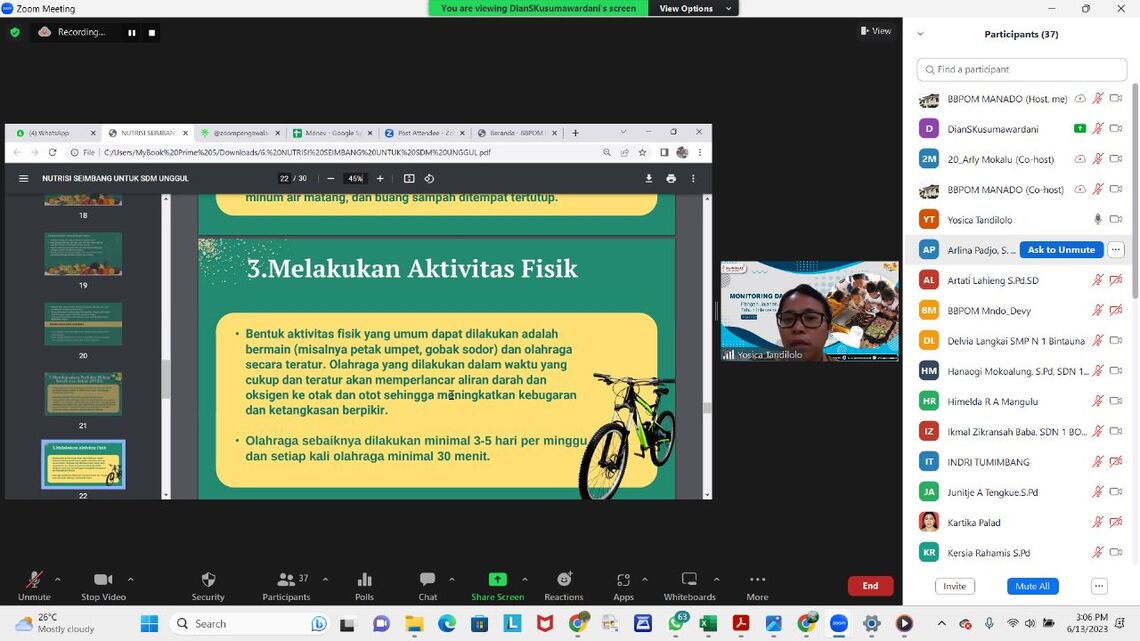1140x641 pixels.
Task: Expand video options arrow beside Stop Video
Action: pos(130,579)
